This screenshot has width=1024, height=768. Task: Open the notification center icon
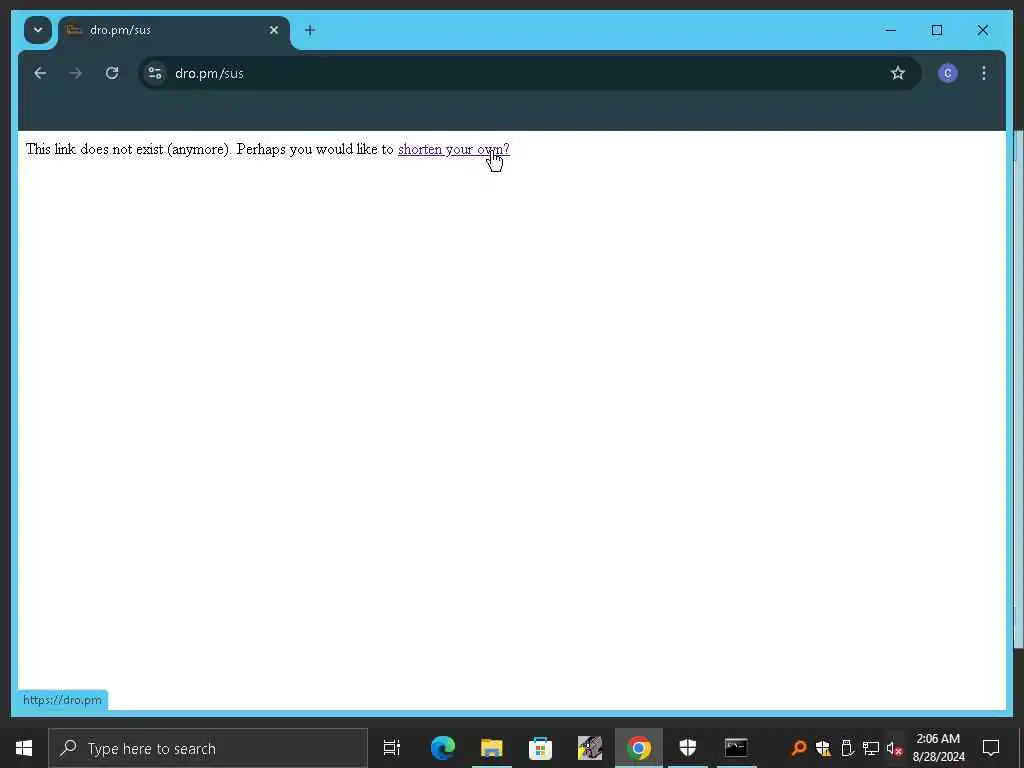(x=991, y=748)
